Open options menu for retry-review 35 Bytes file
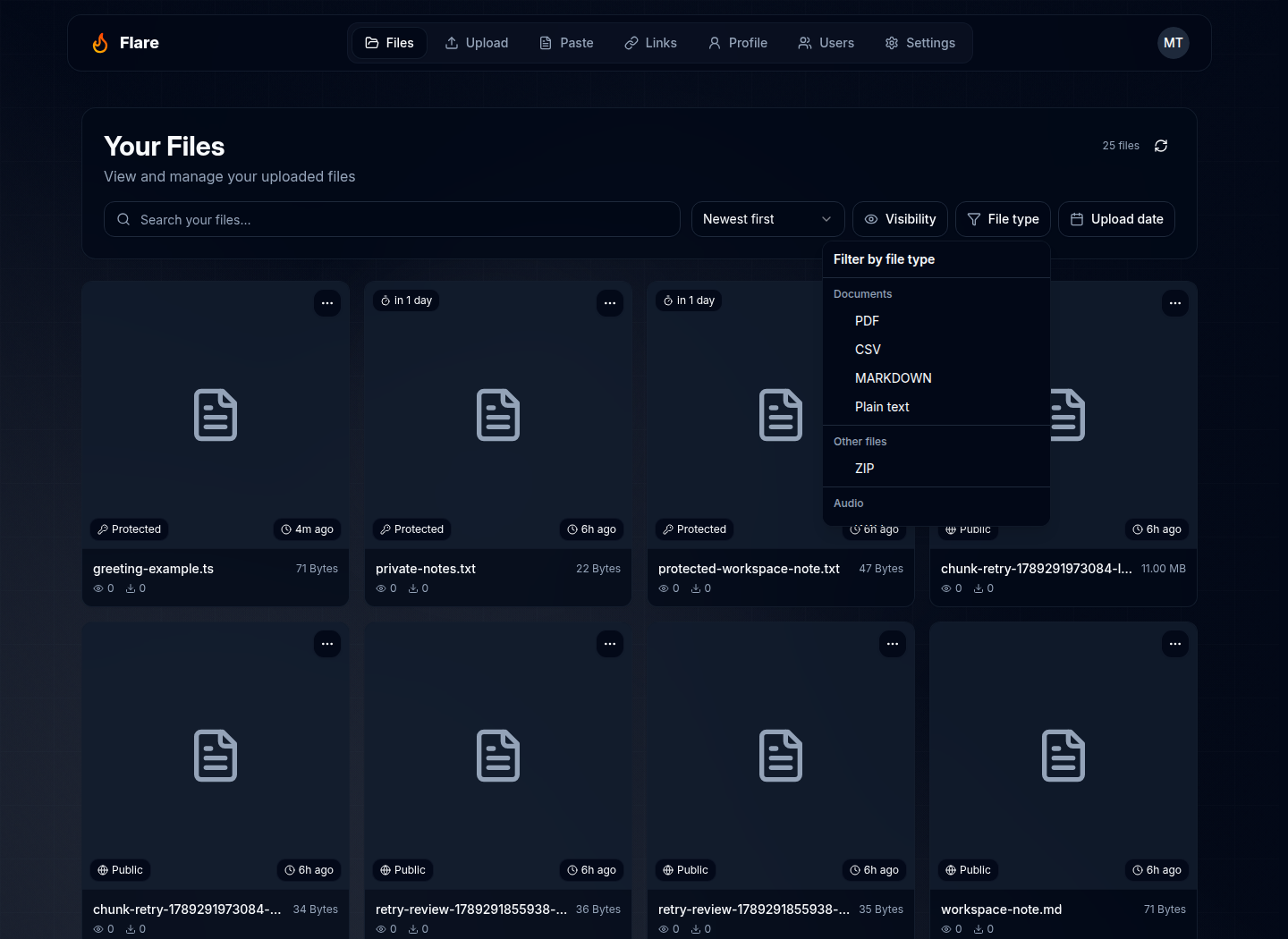The height and width of the screenshot is (939, 1288). click(x=893, y=644)
